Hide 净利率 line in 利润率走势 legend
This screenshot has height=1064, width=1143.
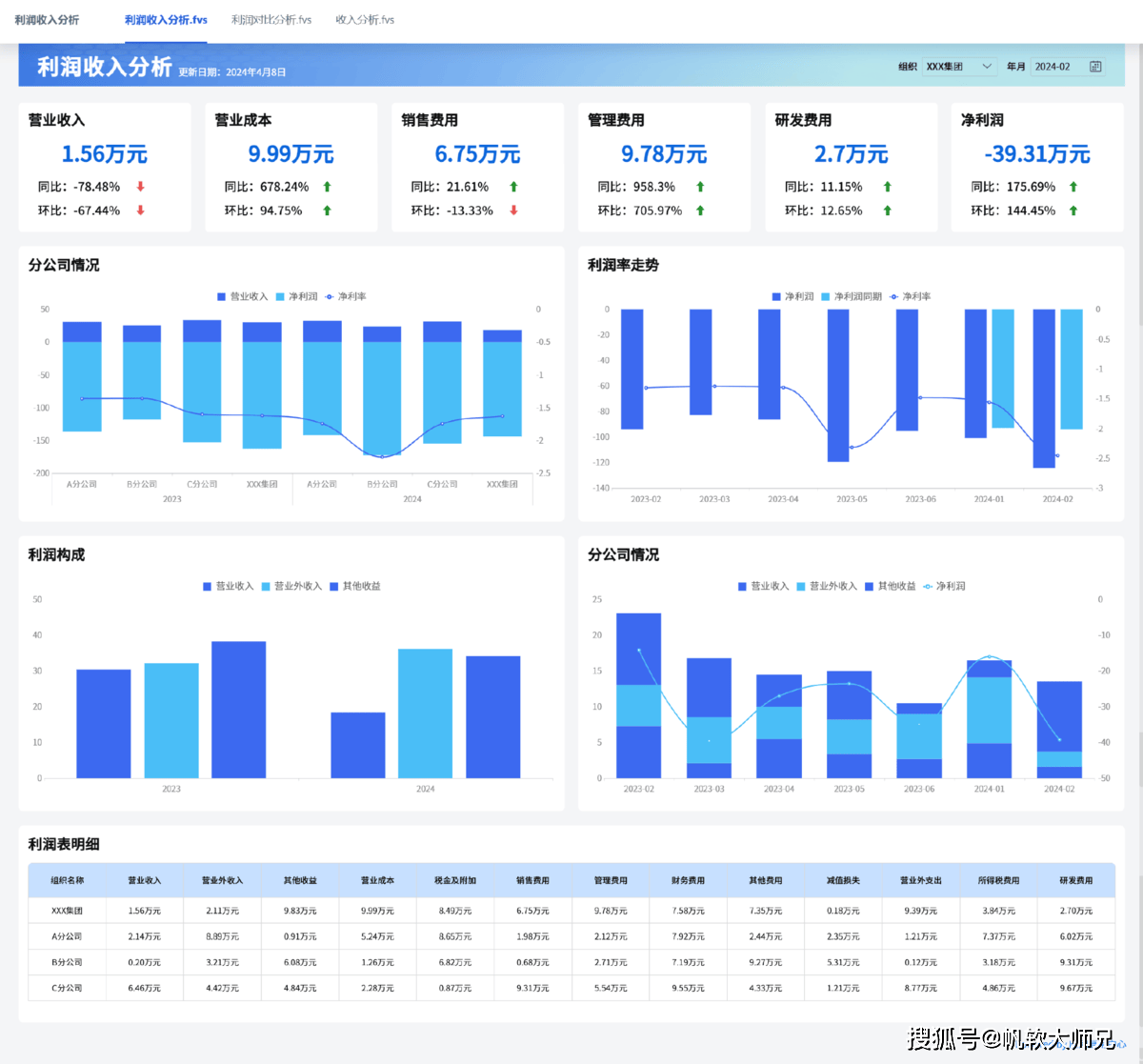point(911,296)
